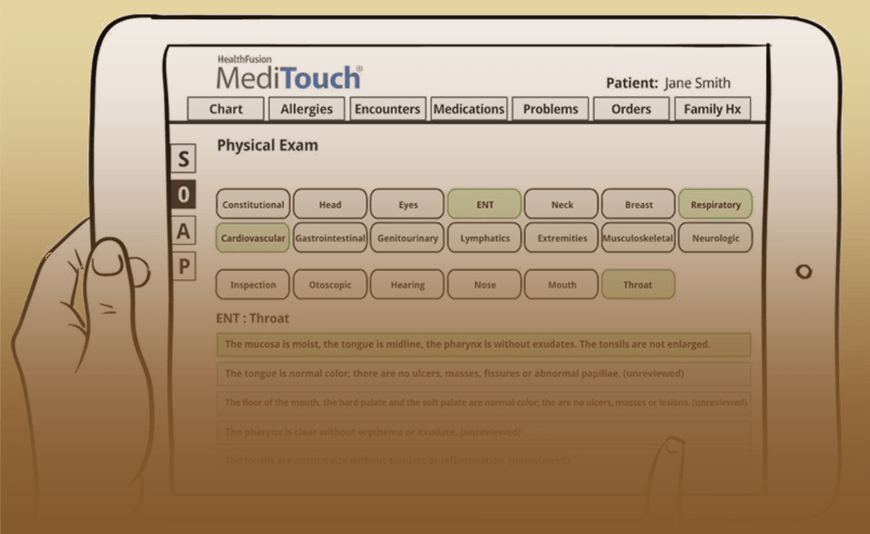Select finding 'The pharynx is clear without erythema'
Viewport: 870px width, 534px height.
click(484, 432)
